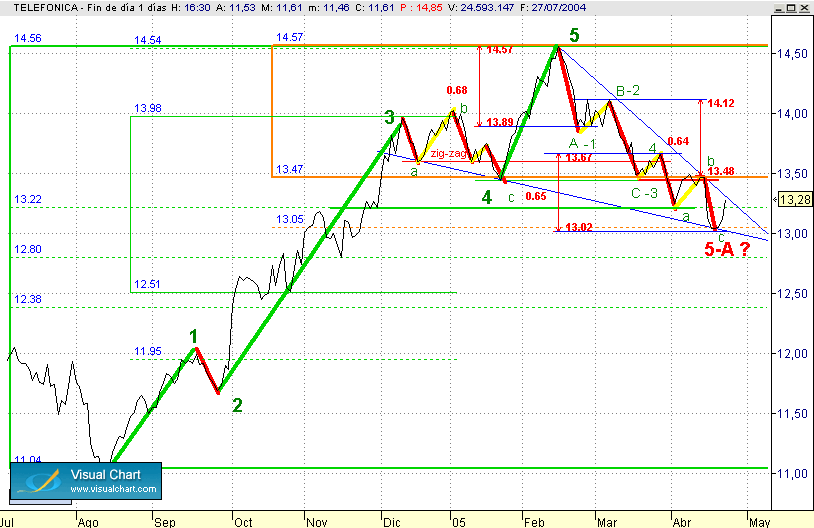Minimize the TELEFONICA chart window
This screenshot has height=528, width=814.
point(779,8)
